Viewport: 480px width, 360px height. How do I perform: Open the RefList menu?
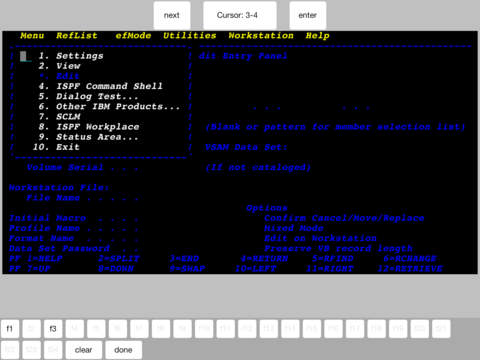pyautogui.click(x=77, y=36)
